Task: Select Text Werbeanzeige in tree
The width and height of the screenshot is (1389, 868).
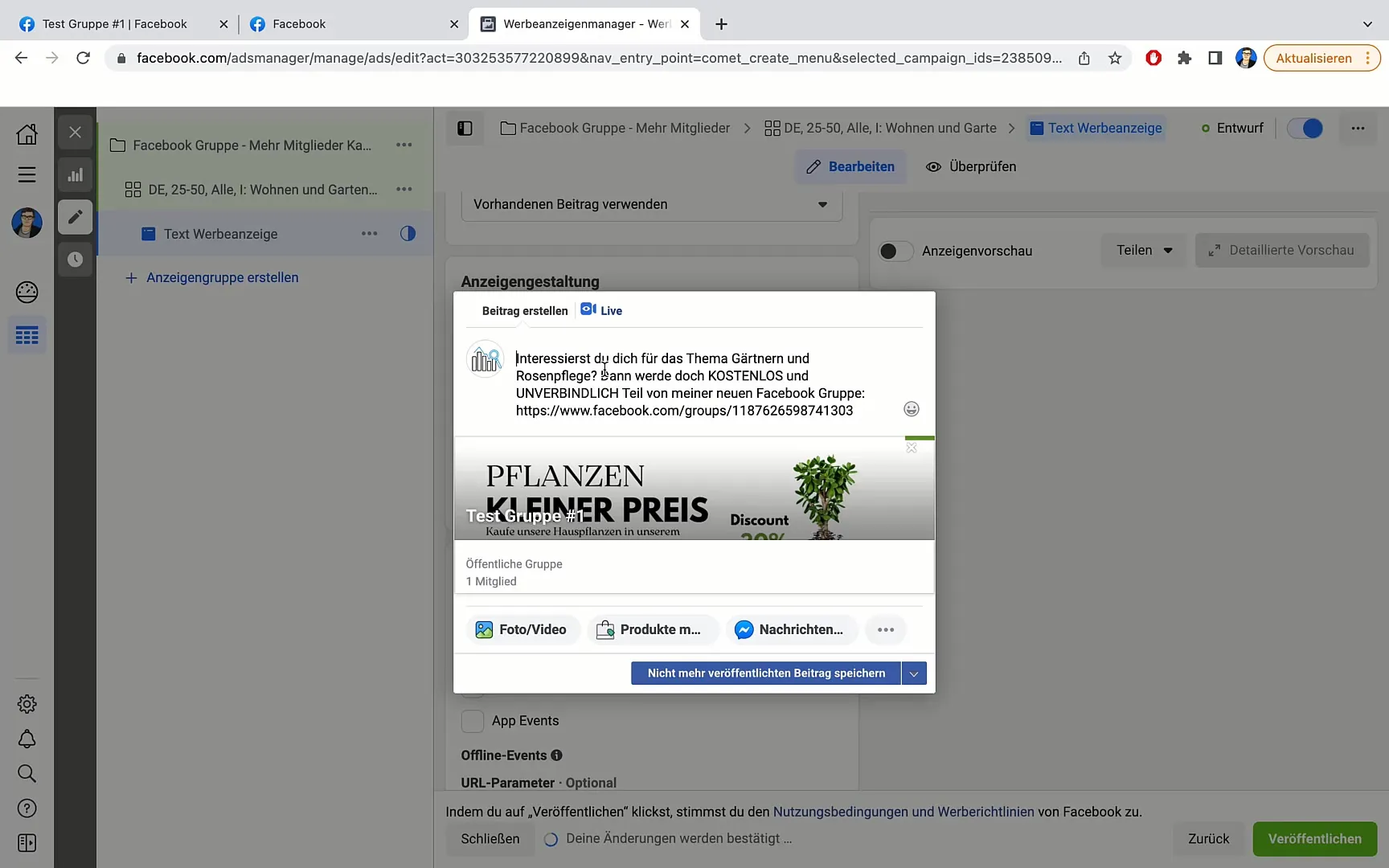Action: pos(221,234)
